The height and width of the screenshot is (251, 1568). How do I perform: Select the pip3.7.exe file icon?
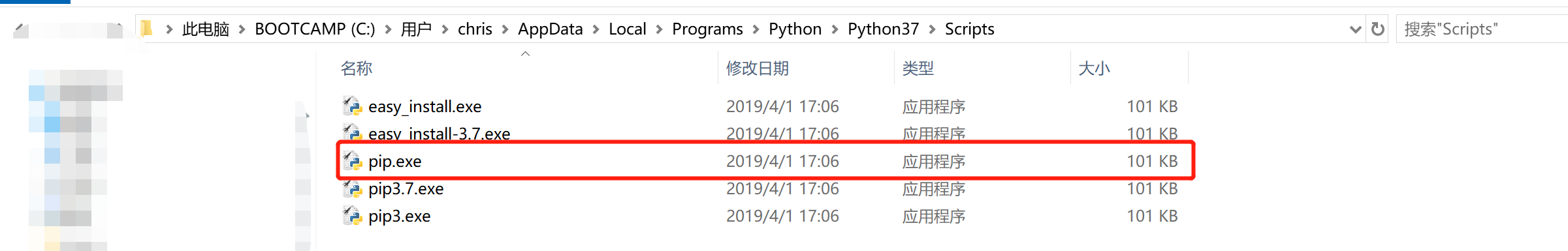[x=352, y=188]
